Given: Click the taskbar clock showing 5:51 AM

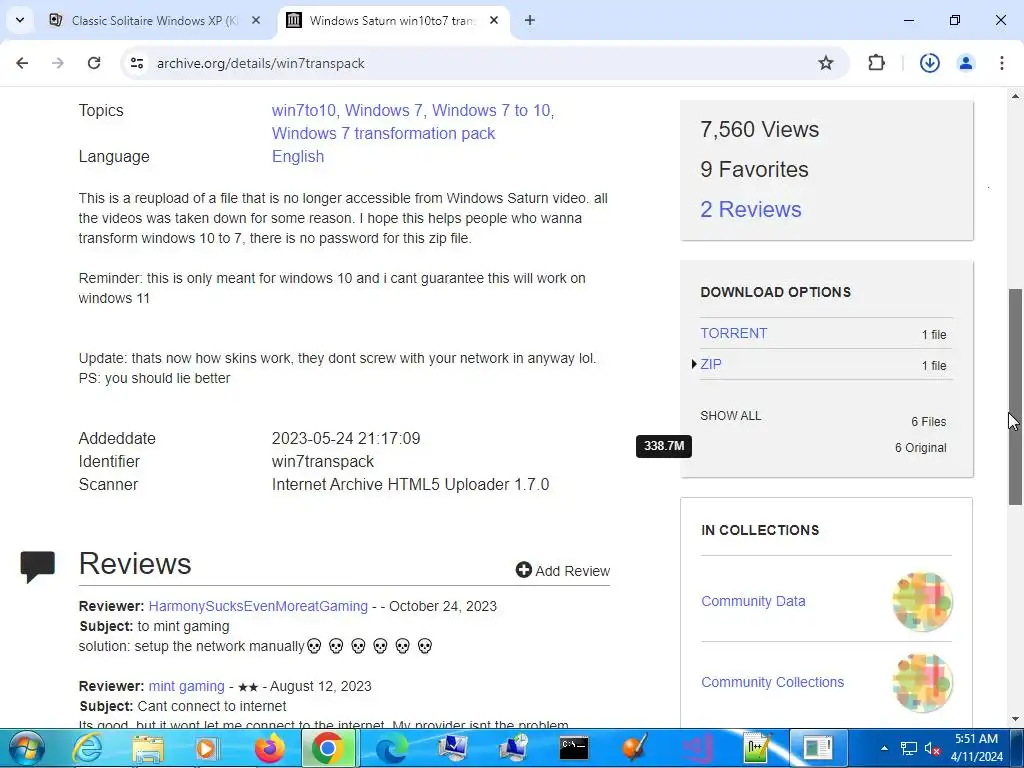Looking at the screenshot, I should click(x=976, y=748).
